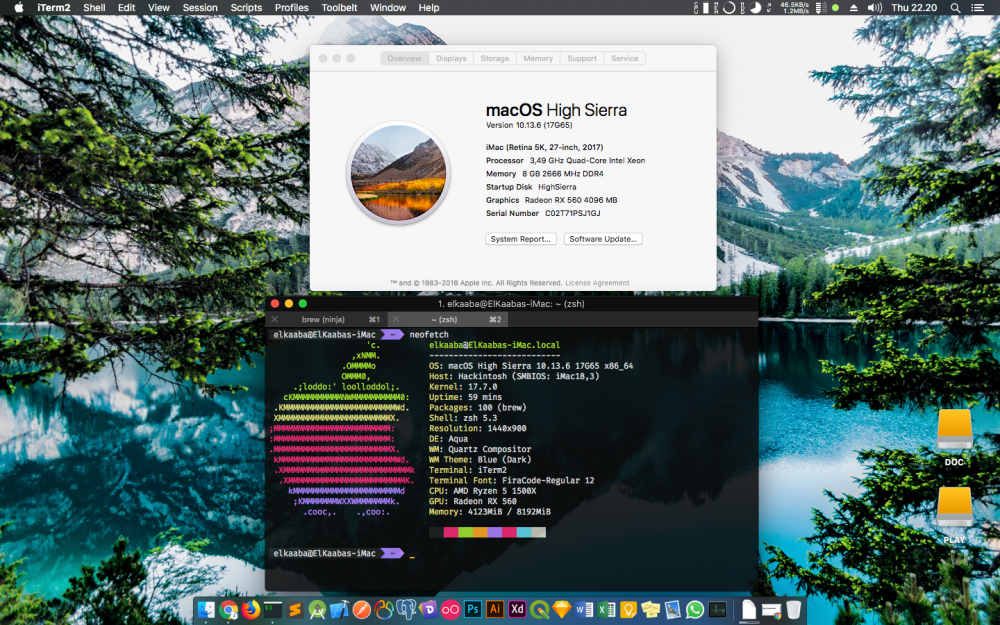Switch to the Support tab
Screen dimensions: 1000x625
tap(582, 58)
